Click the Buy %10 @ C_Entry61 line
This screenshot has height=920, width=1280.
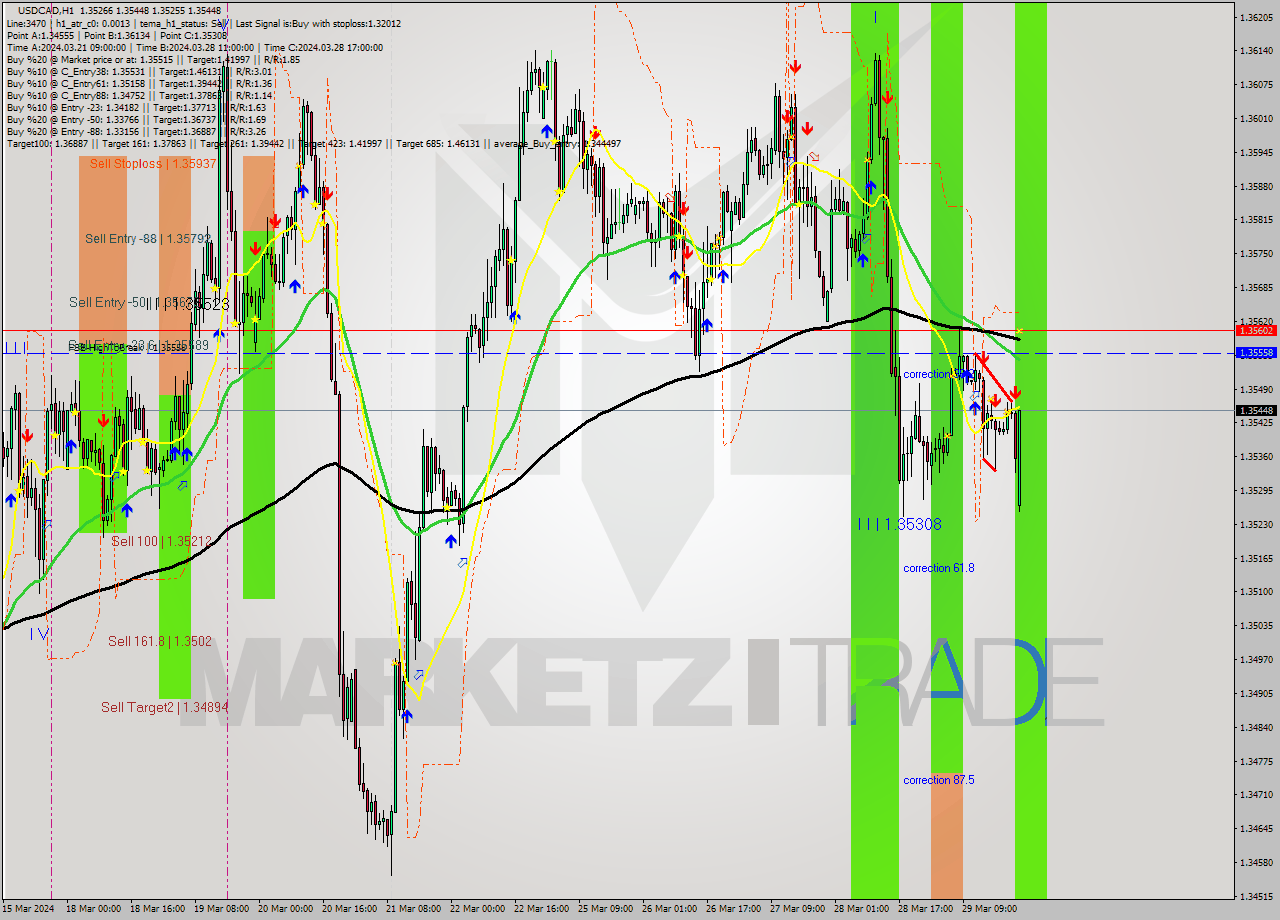pos(139,83)
